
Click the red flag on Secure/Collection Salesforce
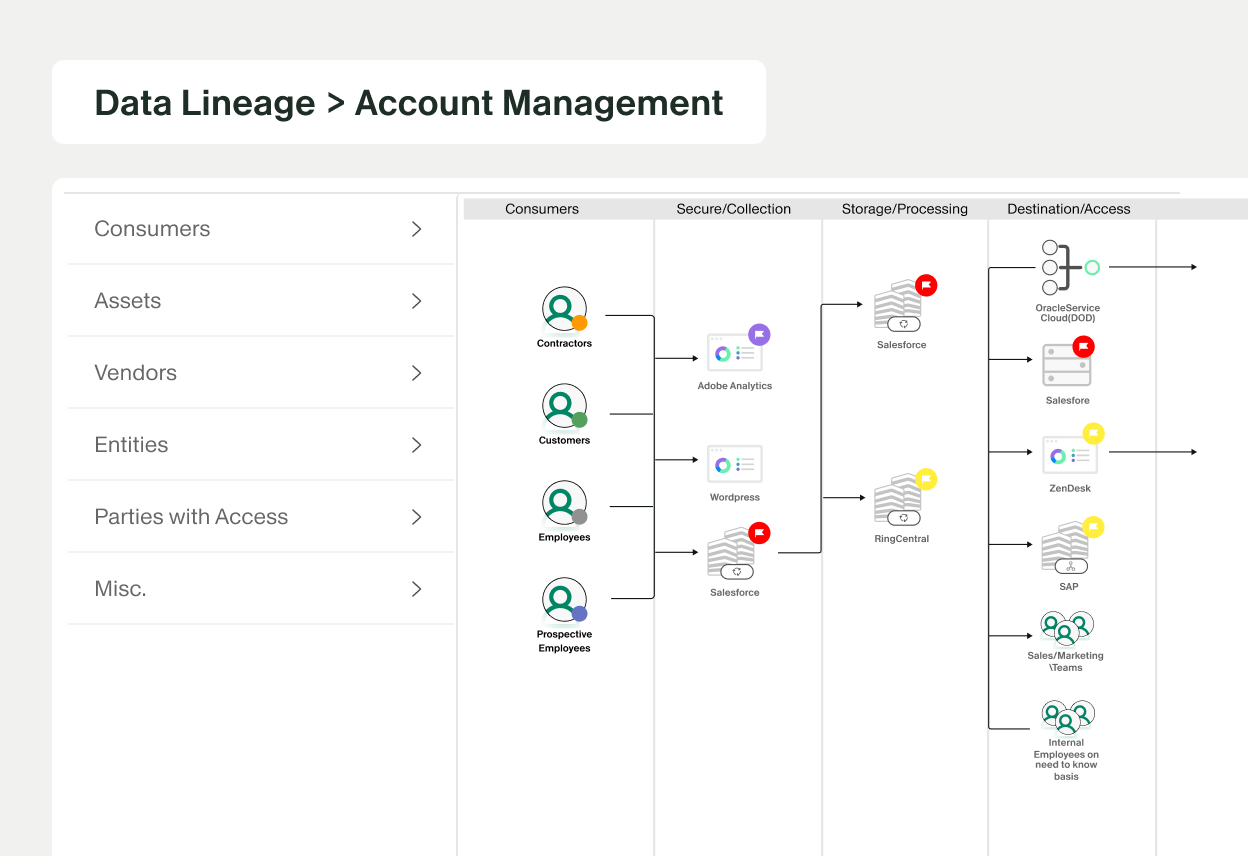coord(759,533)
